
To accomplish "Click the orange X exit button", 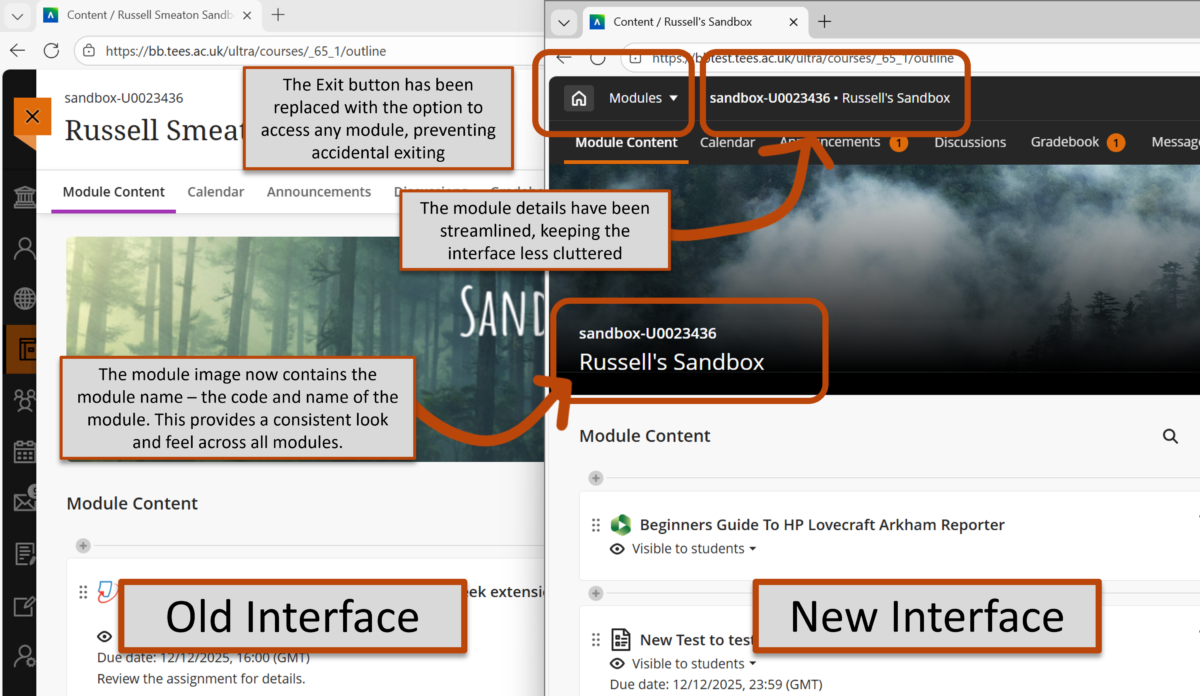I will 32,117.
